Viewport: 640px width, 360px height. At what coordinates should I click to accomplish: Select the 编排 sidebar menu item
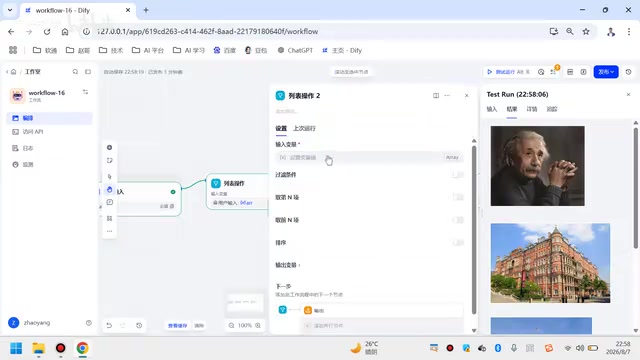coord(49,118)
